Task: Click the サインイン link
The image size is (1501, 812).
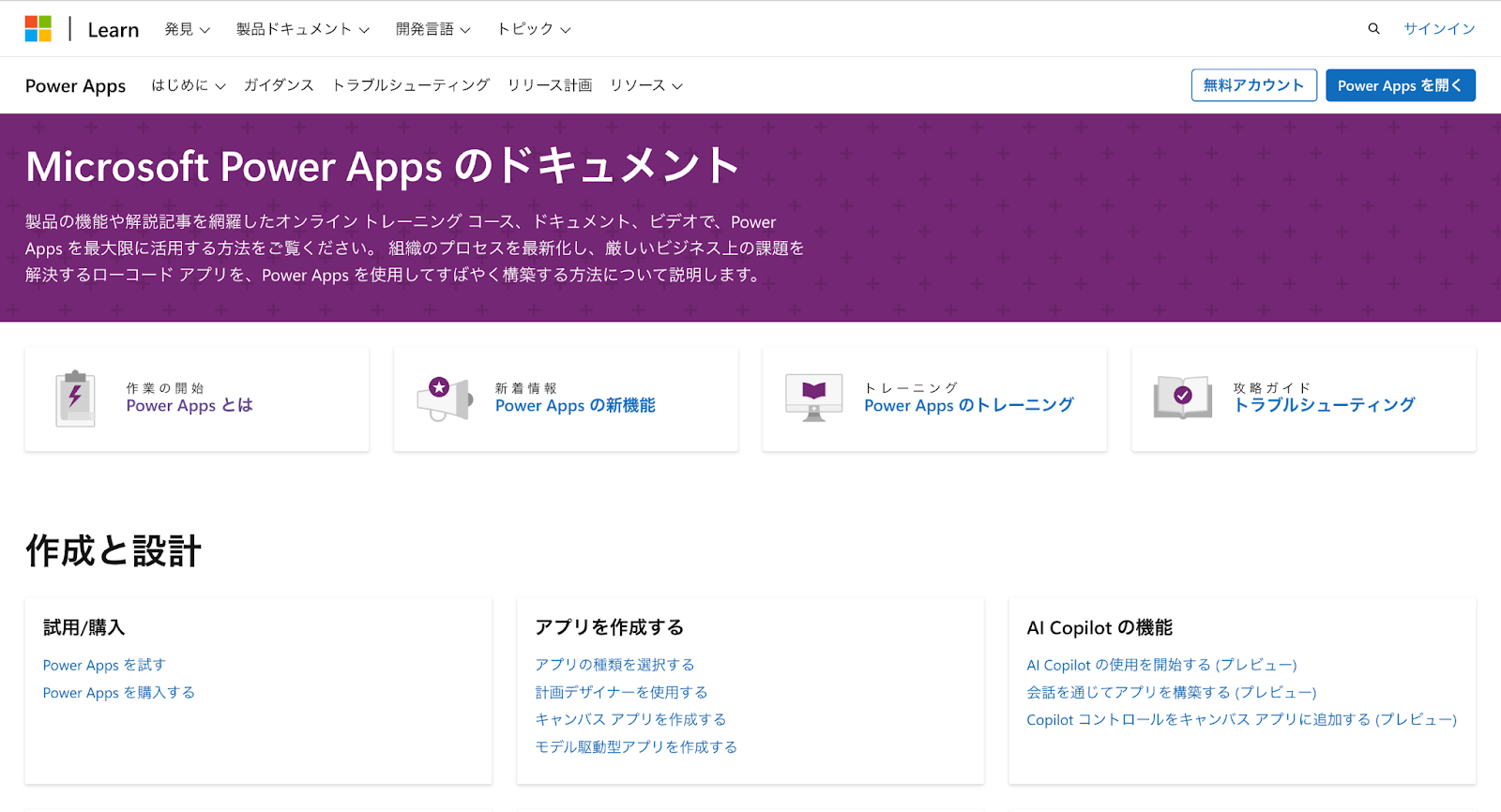Action: coord(1439,29)
